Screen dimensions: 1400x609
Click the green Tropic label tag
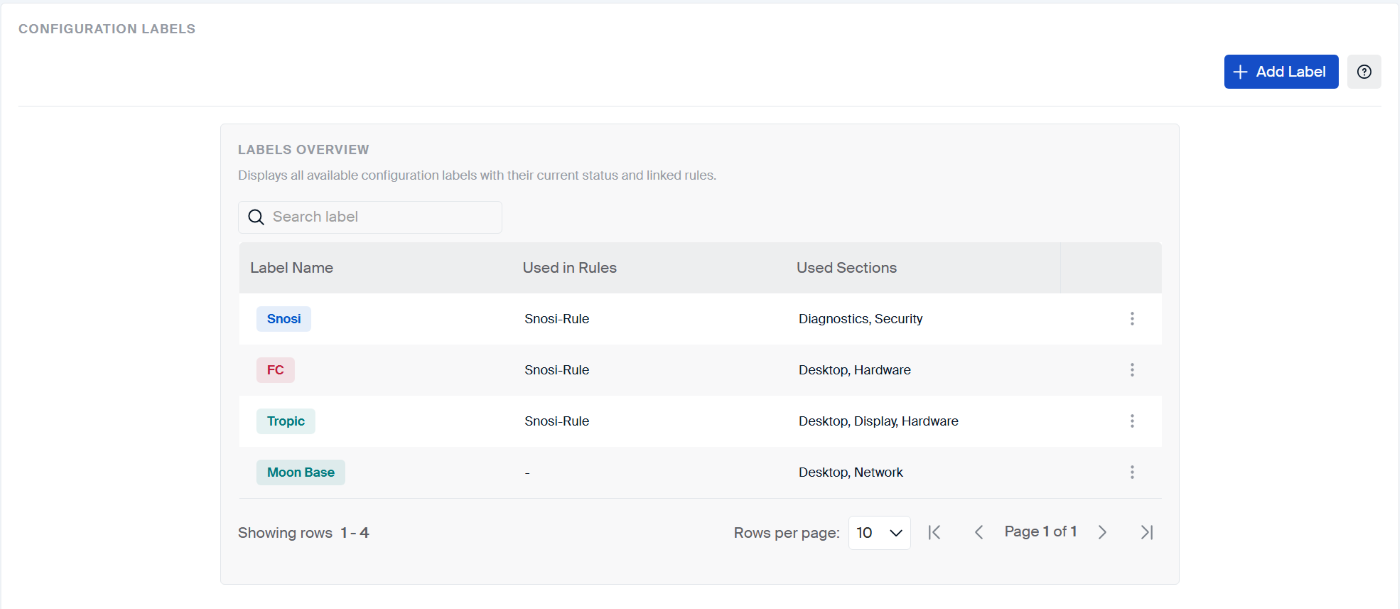286,421
